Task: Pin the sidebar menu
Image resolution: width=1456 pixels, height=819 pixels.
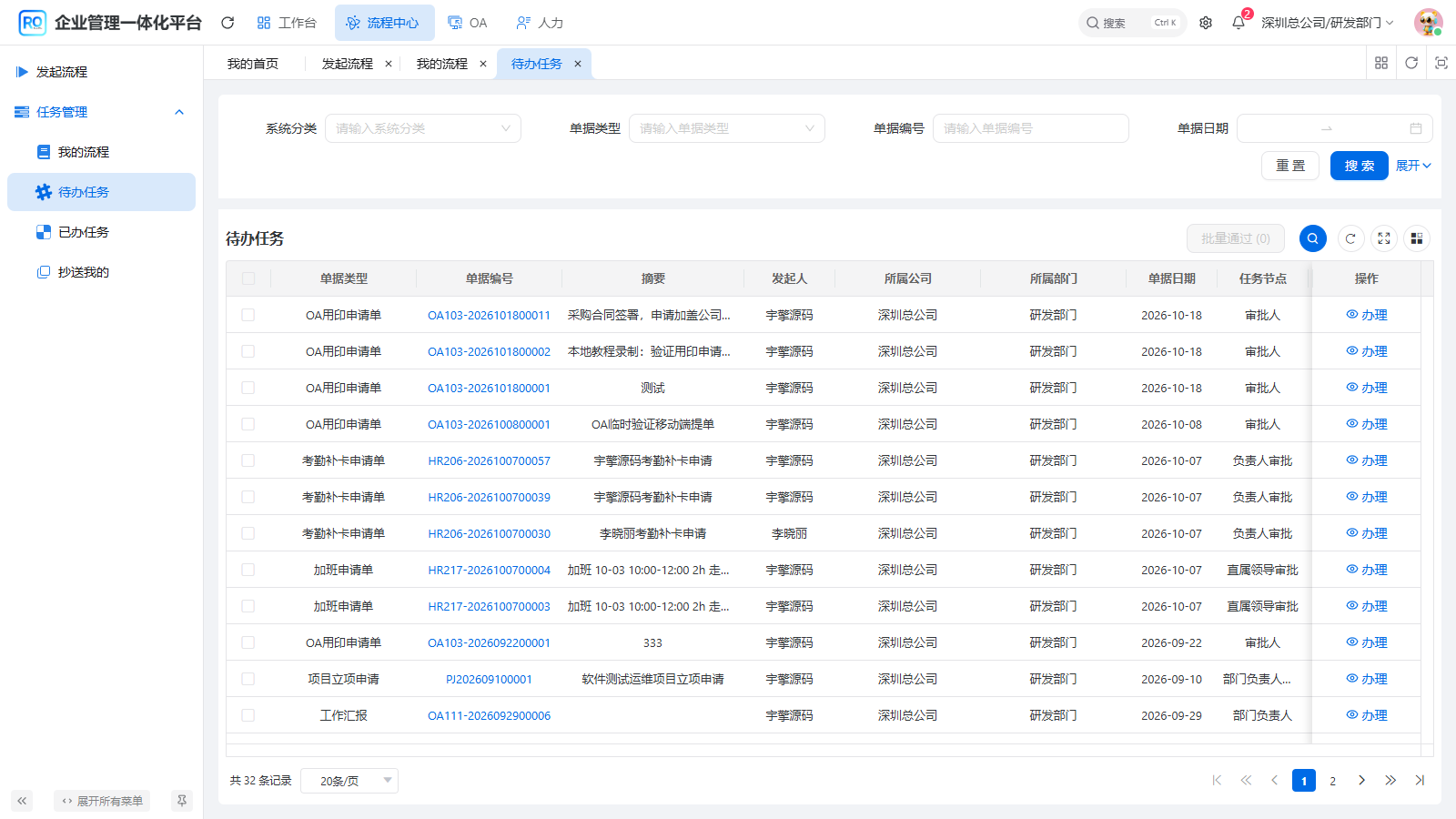Action: 182,801
